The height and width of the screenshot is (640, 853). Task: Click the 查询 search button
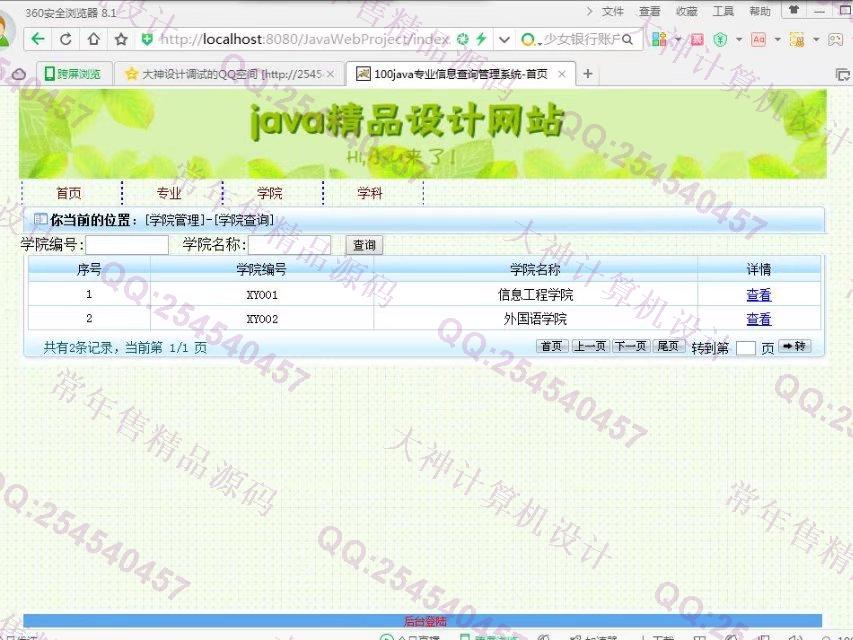364,245
